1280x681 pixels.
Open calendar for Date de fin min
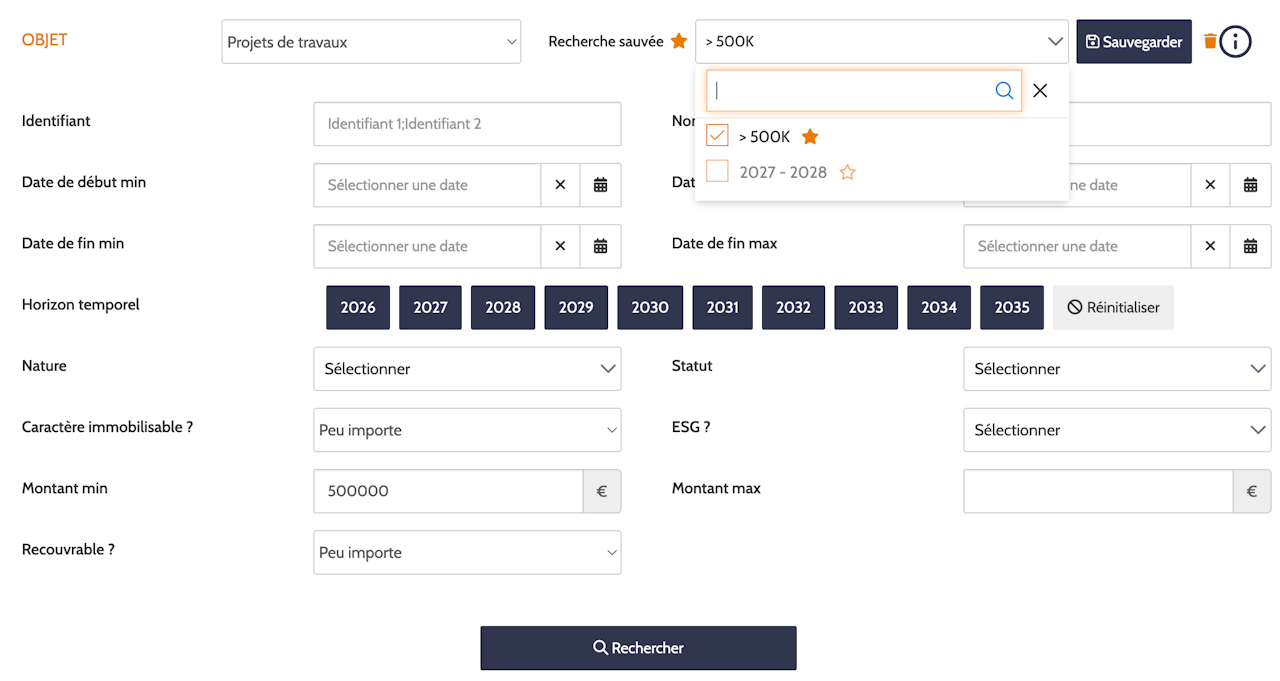(x=600, y=246)
